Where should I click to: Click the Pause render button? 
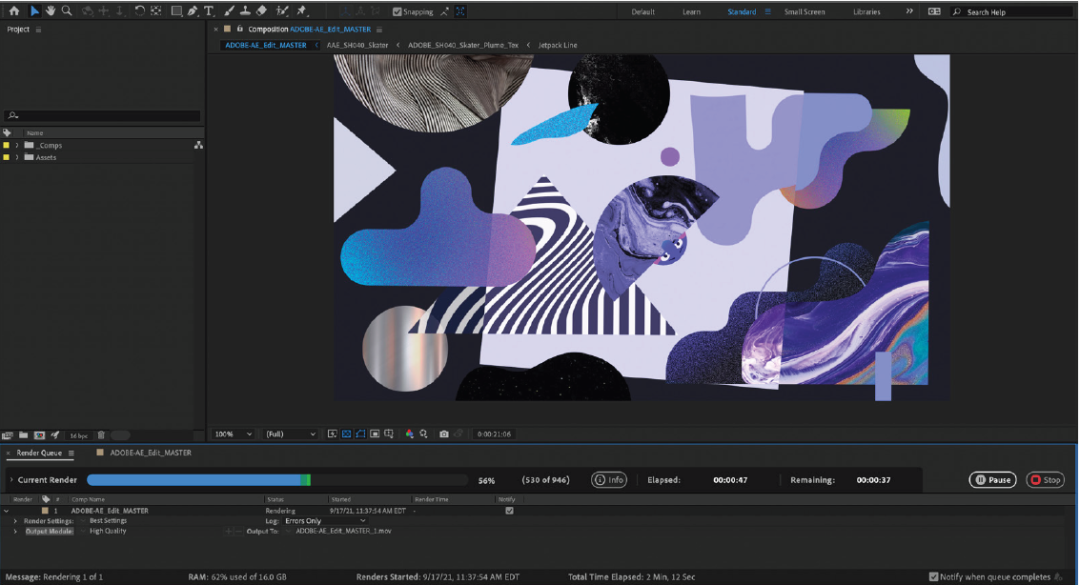[993, 480]
